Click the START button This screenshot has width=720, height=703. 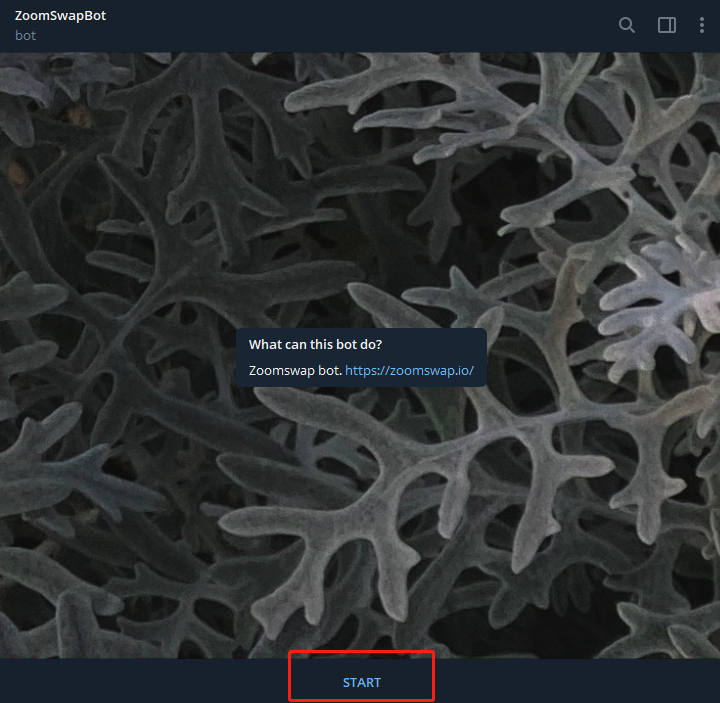coord(361,682)
